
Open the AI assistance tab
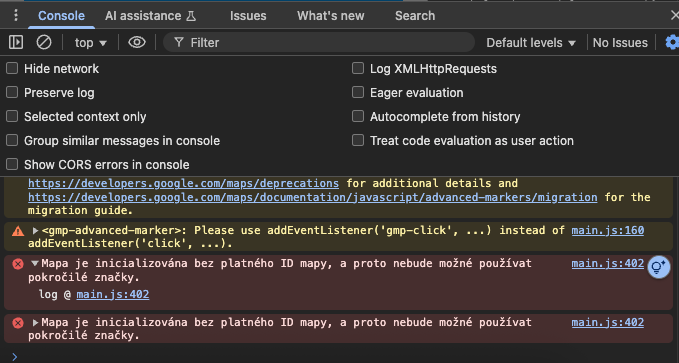point(150,16)
